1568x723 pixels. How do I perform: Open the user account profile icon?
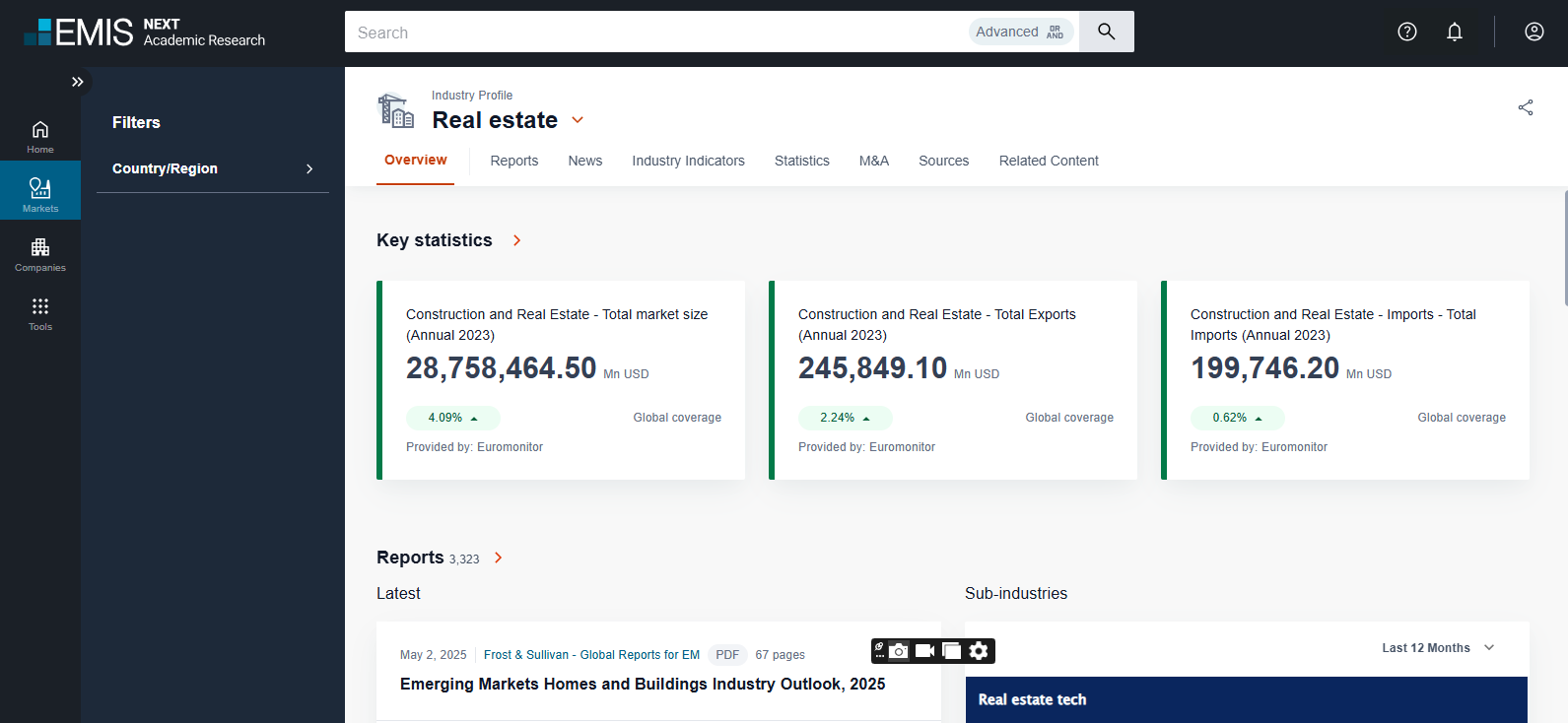1534,32
